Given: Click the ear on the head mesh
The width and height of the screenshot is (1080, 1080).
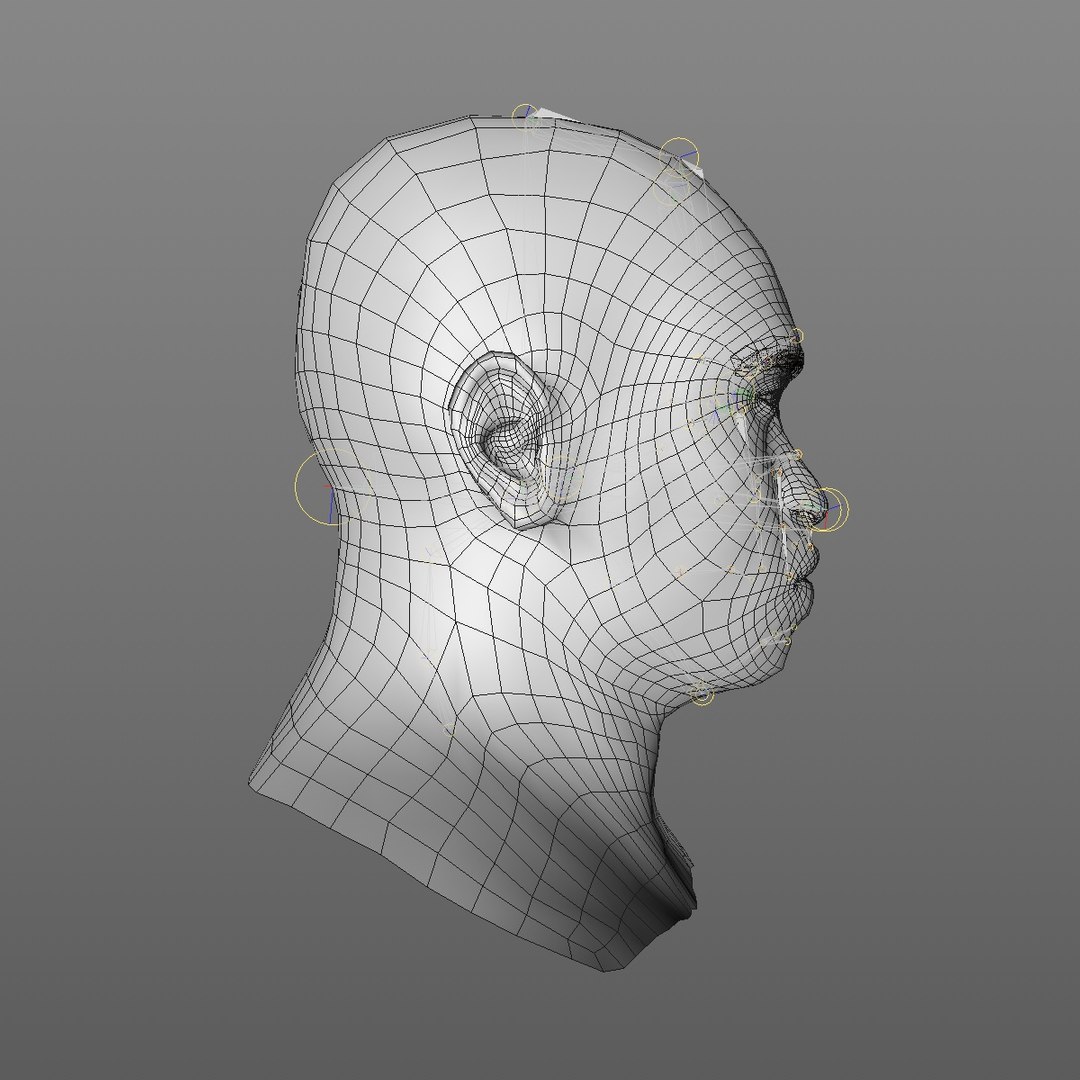Looking at the screenshot, I should click(x=501, y=441).
